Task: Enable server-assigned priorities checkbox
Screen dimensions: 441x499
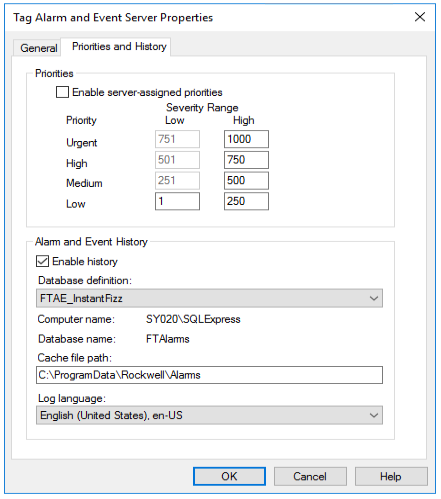Action: coord(62,92)
